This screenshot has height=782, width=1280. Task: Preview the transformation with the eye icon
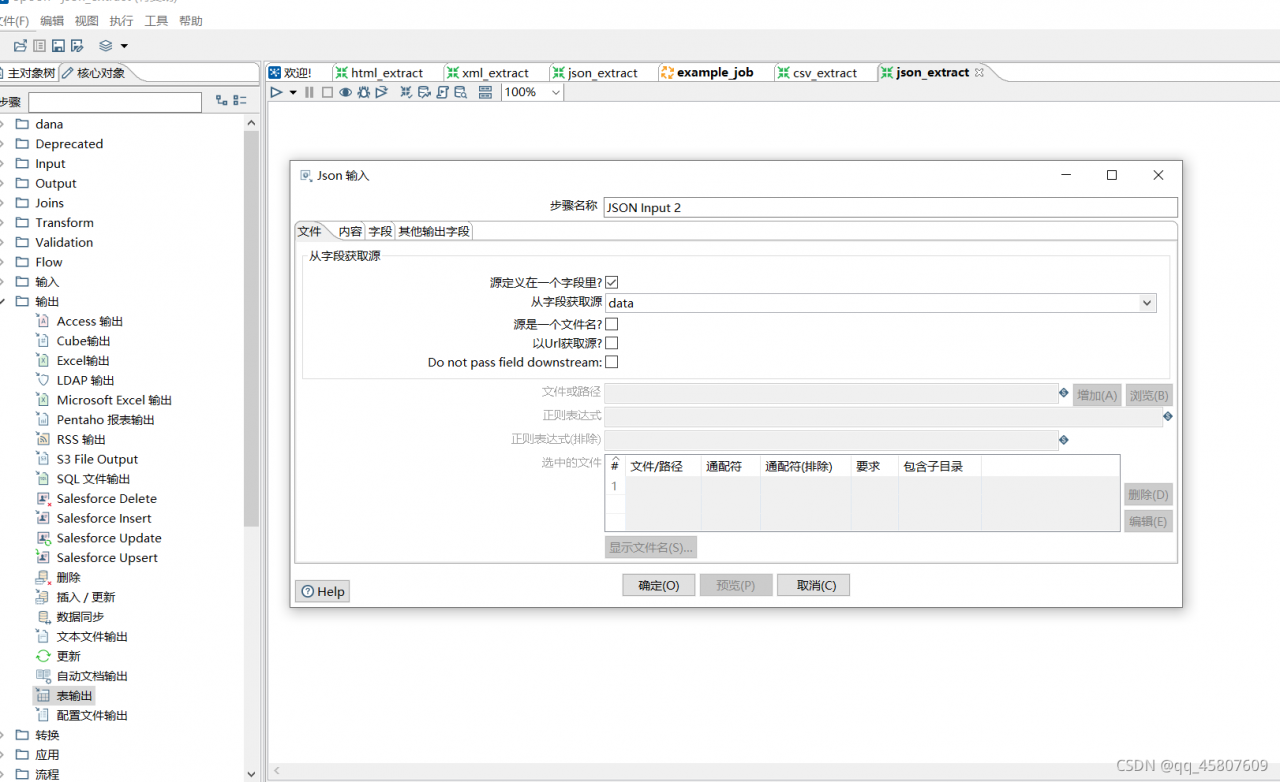(345, 92)
